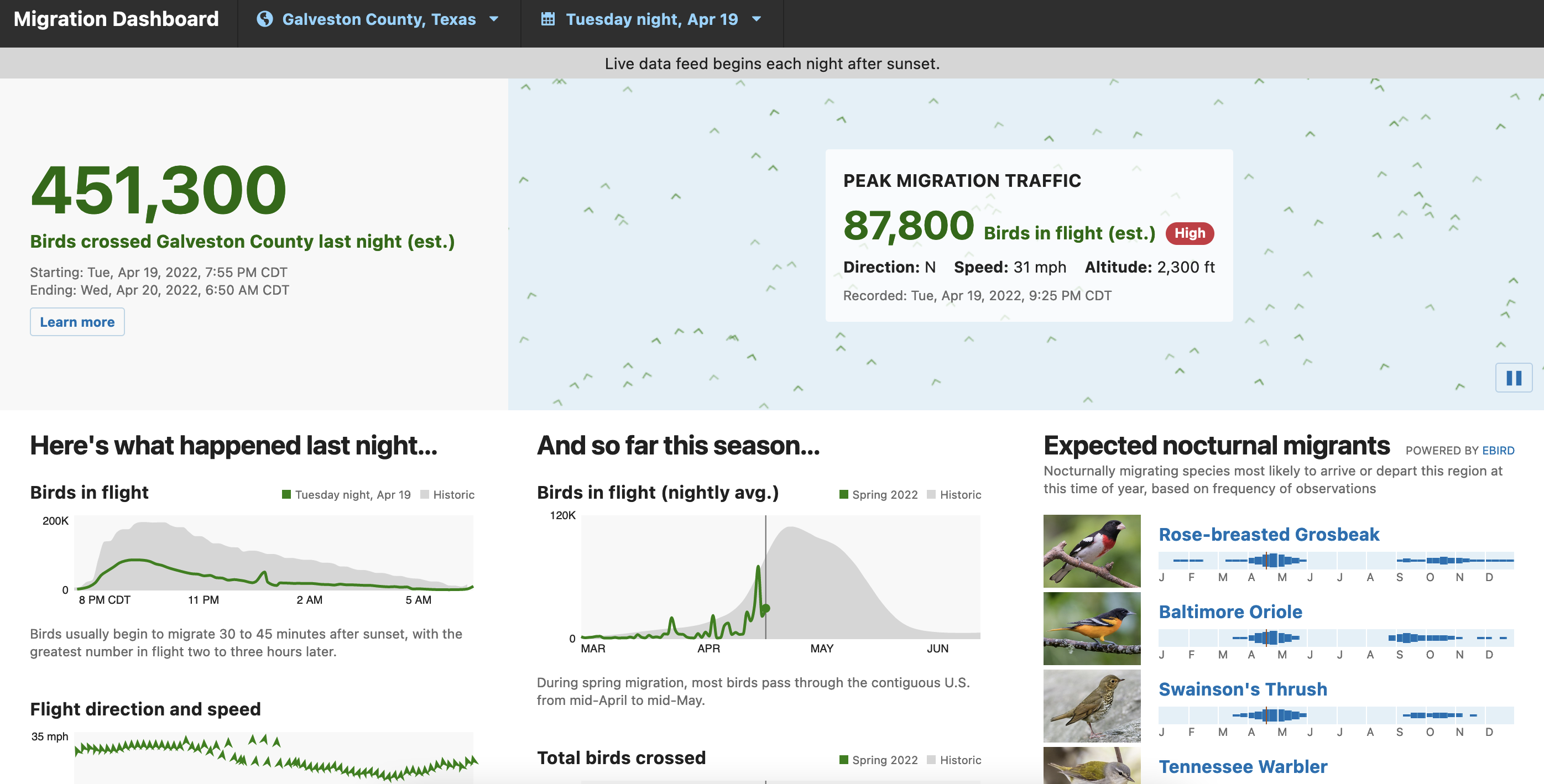1544x784 pixels.
Task: Click the Learn more button
Action: [x=77, y=322]
